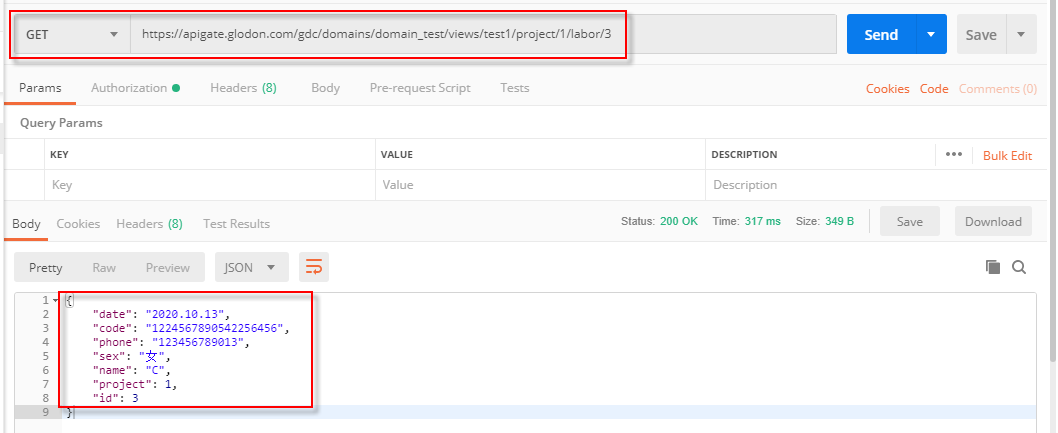The height and width of the screenshot is (433, 1058).
Task: Select the Raw response view
Action: coord(104,267)
